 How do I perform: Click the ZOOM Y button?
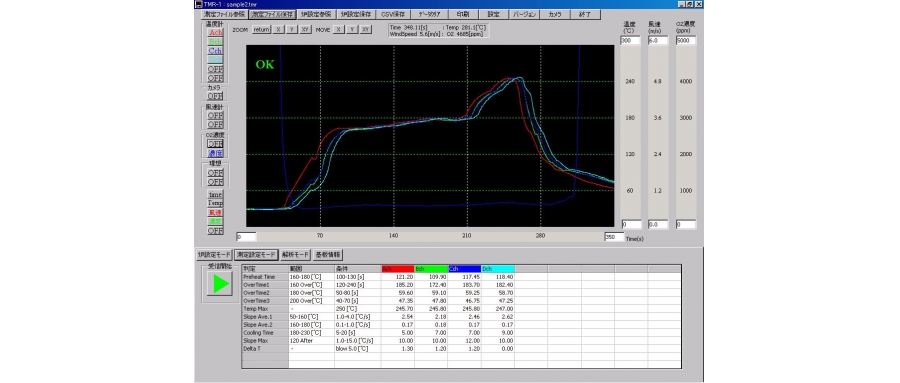pyautogui.click(x=291, y=29)
